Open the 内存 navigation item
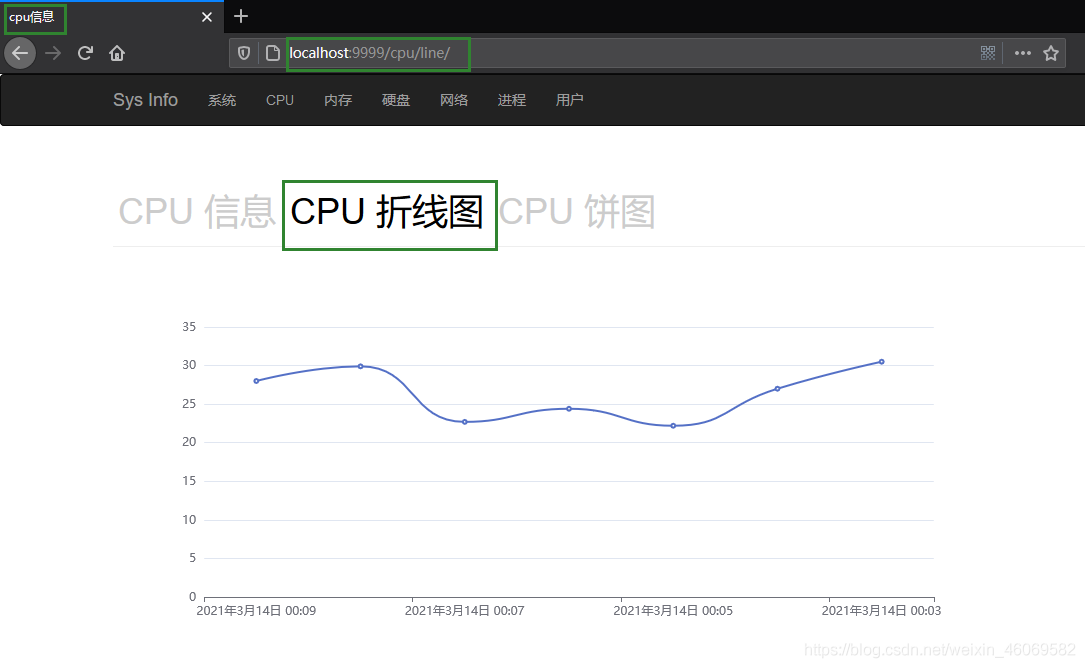This screenshot has height=668, width=1085. pos(338,100)
